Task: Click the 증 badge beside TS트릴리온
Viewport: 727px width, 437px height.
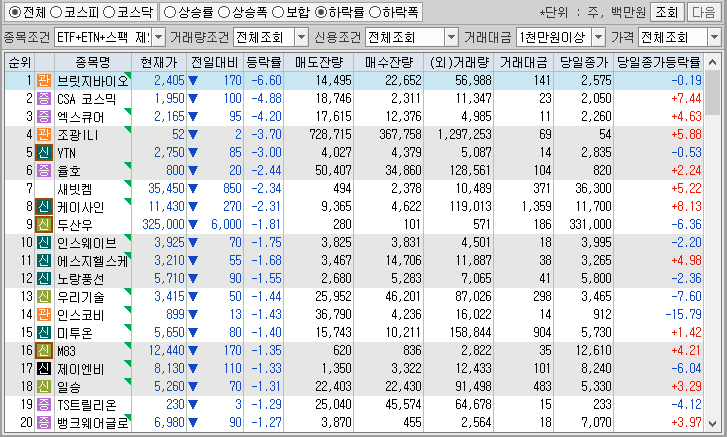Action: coord(44,404)
